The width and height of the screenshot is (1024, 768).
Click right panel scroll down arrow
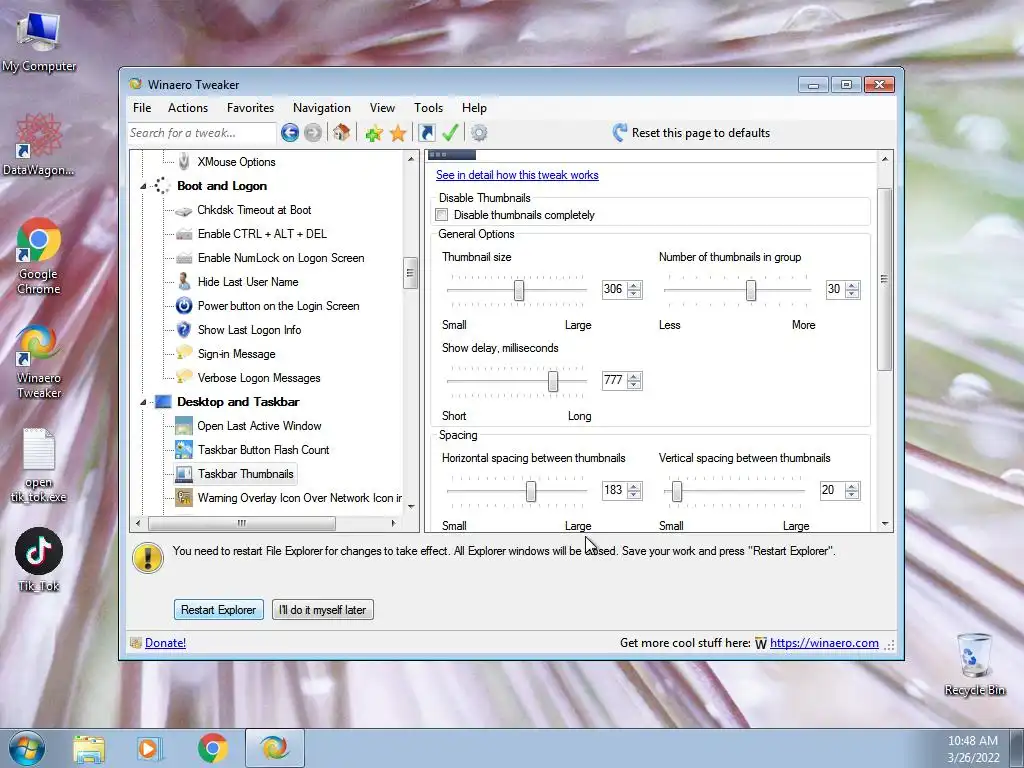click(885, 524)
